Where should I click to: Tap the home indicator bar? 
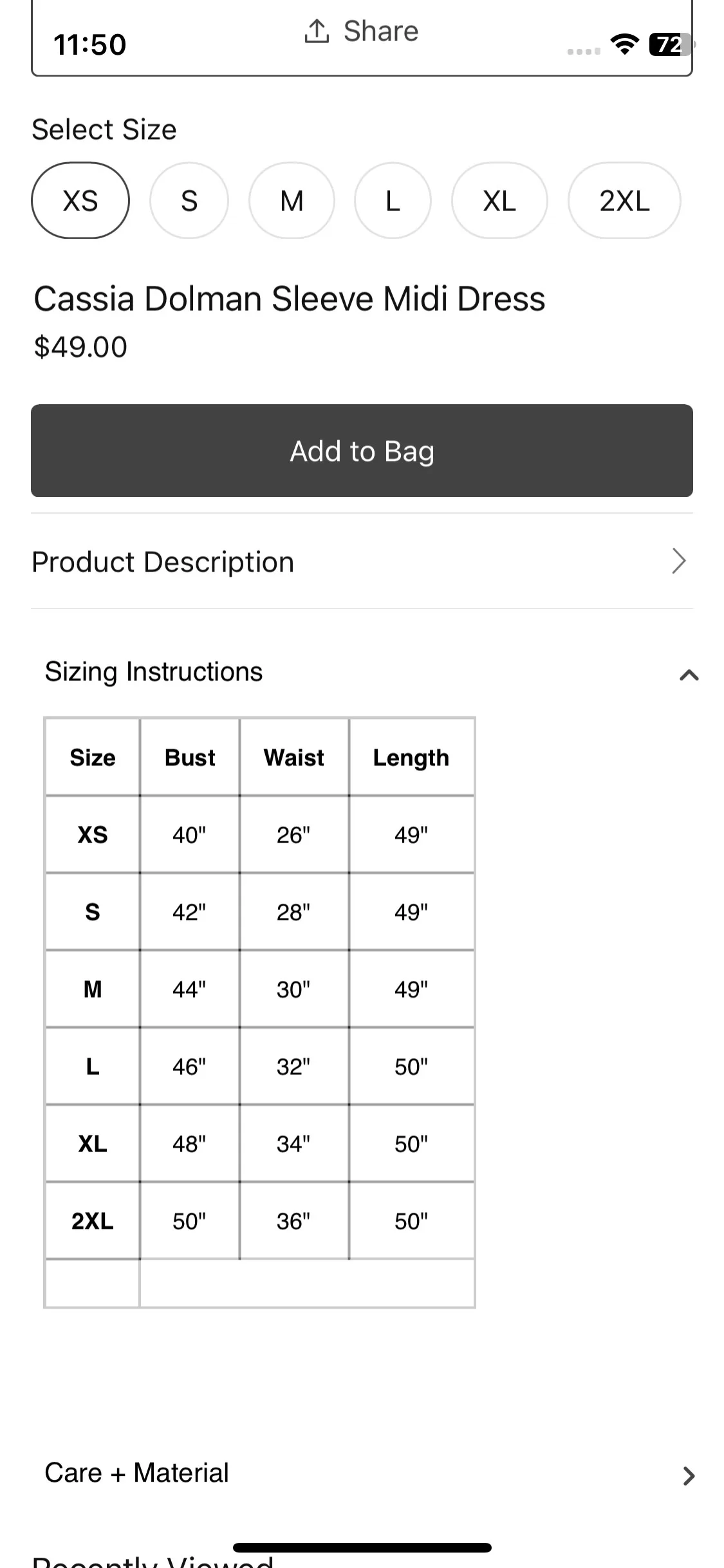click(362, 1547)
